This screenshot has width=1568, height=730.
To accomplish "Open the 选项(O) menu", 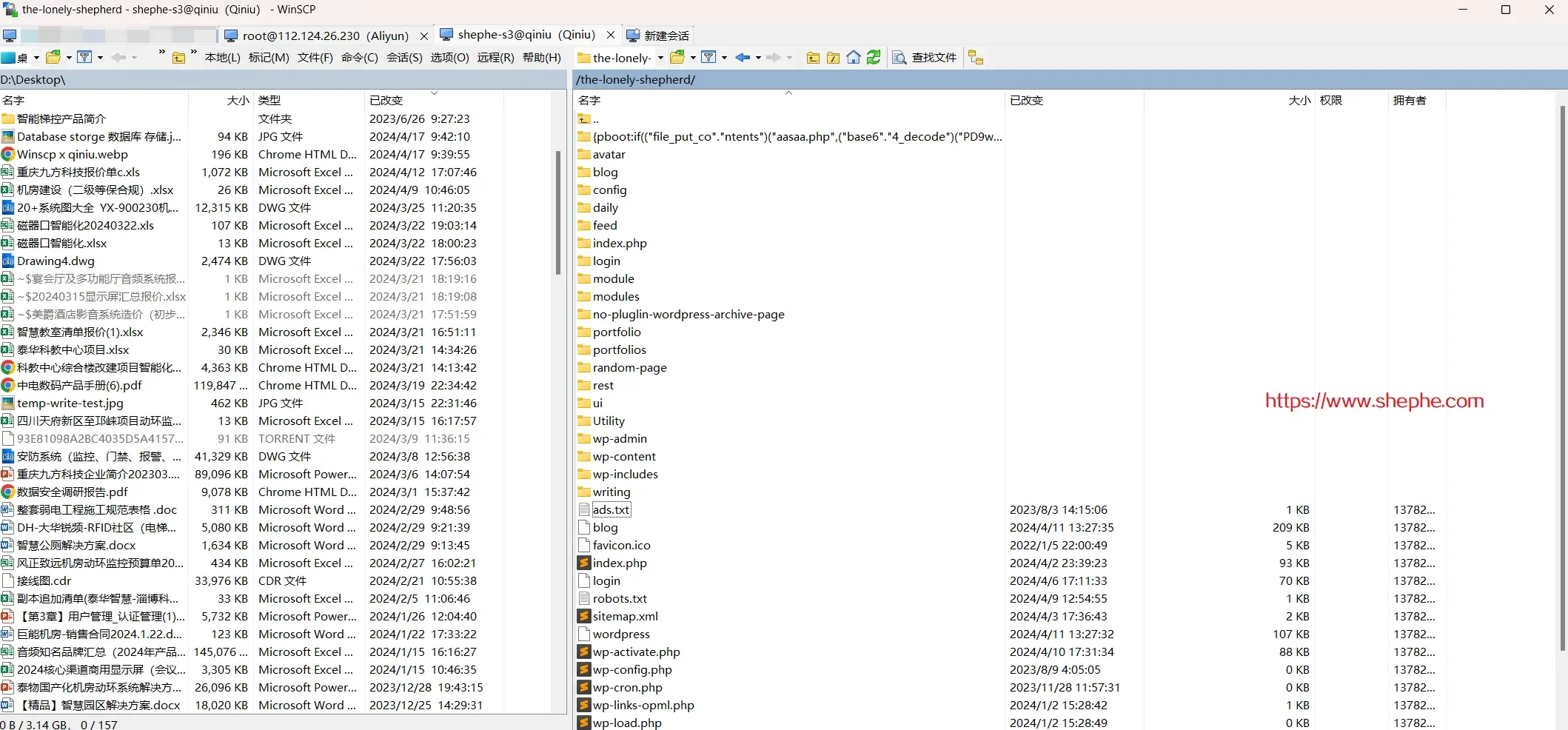I will point(449,57).
